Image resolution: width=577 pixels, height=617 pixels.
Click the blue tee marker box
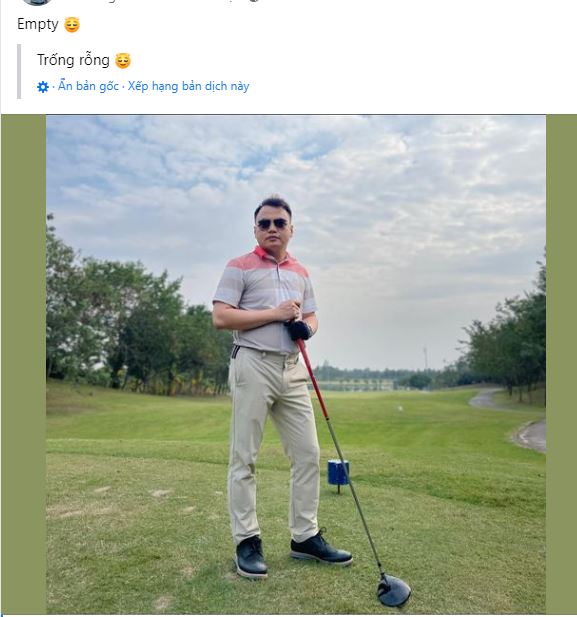click(337, 472)
